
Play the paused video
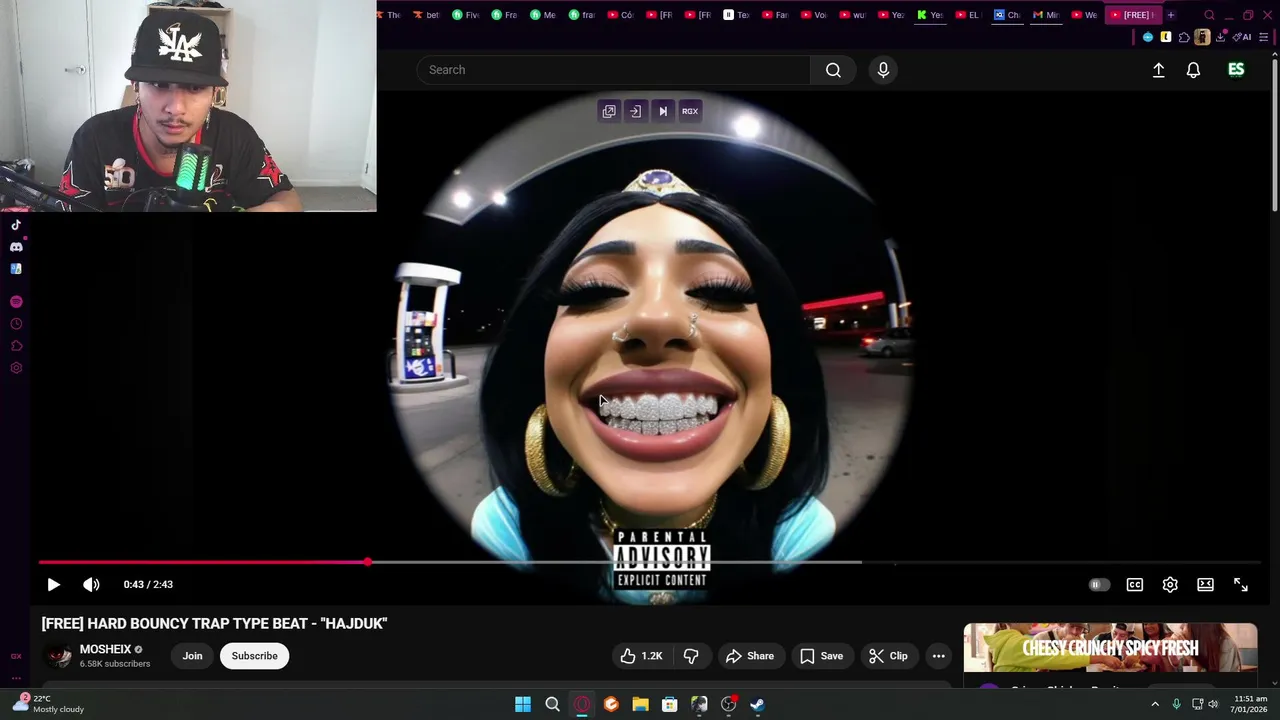pos(53,585)
